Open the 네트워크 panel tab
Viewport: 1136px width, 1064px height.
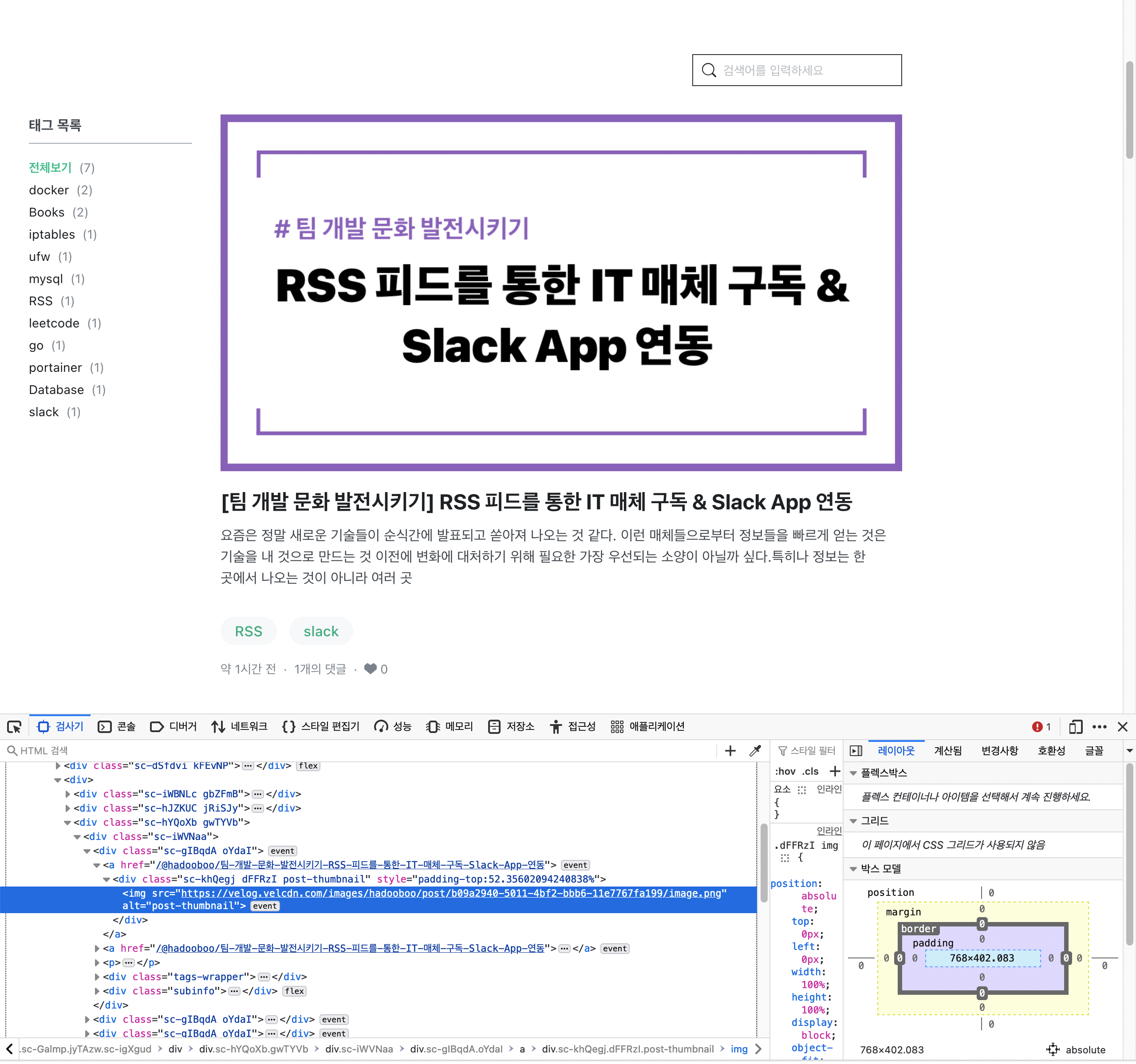click(x=240, y=726)
